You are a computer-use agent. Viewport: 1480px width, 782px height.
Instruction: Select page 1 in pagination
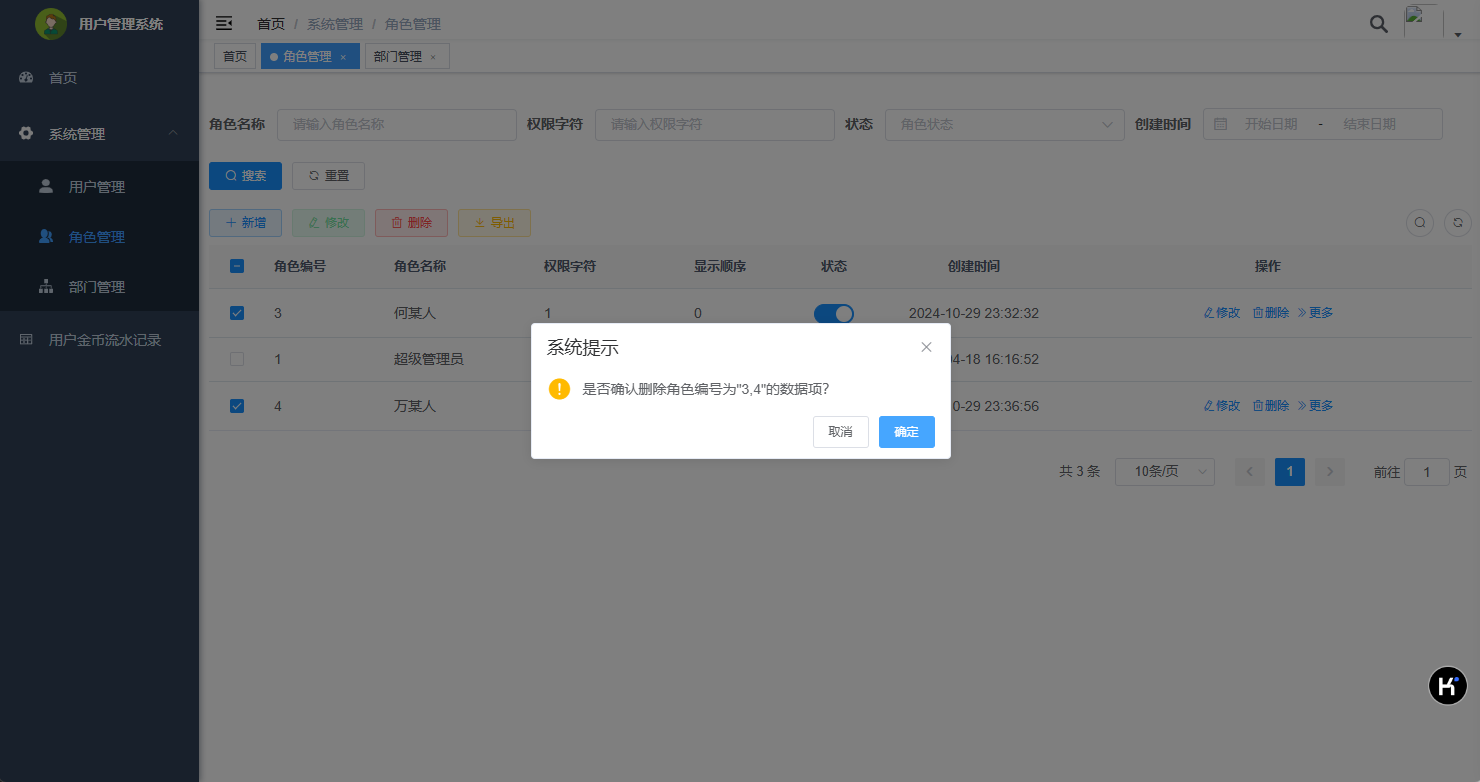coord(1290,472)
